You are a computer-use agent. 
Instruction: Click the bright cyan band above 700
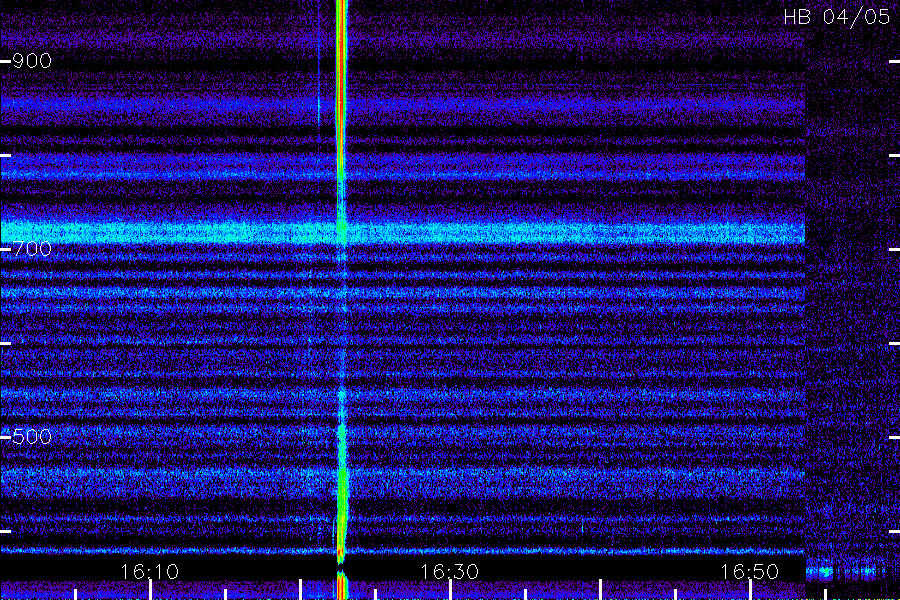click(x=402, y=231)
